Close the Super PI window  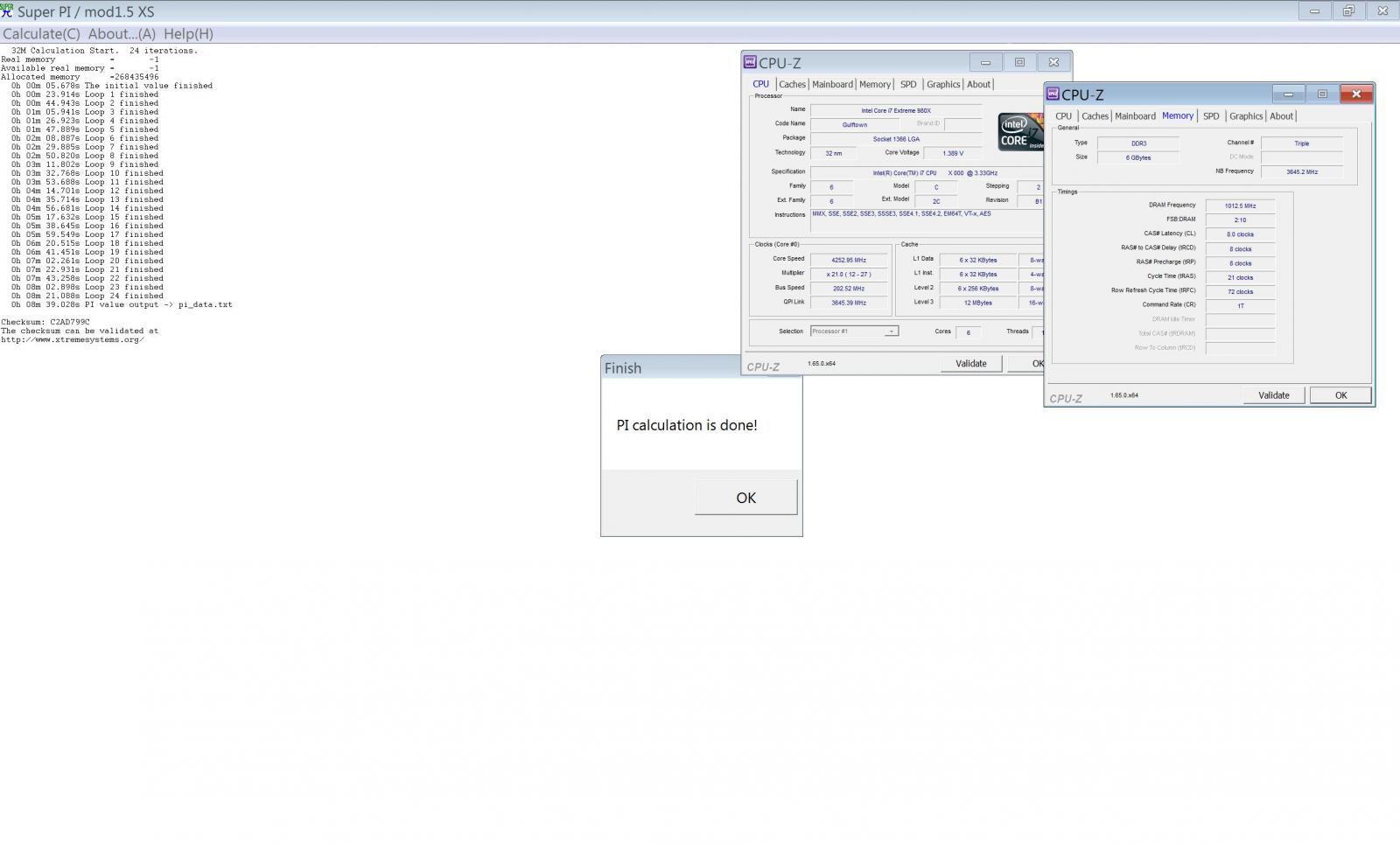[x=1382, y=10]
